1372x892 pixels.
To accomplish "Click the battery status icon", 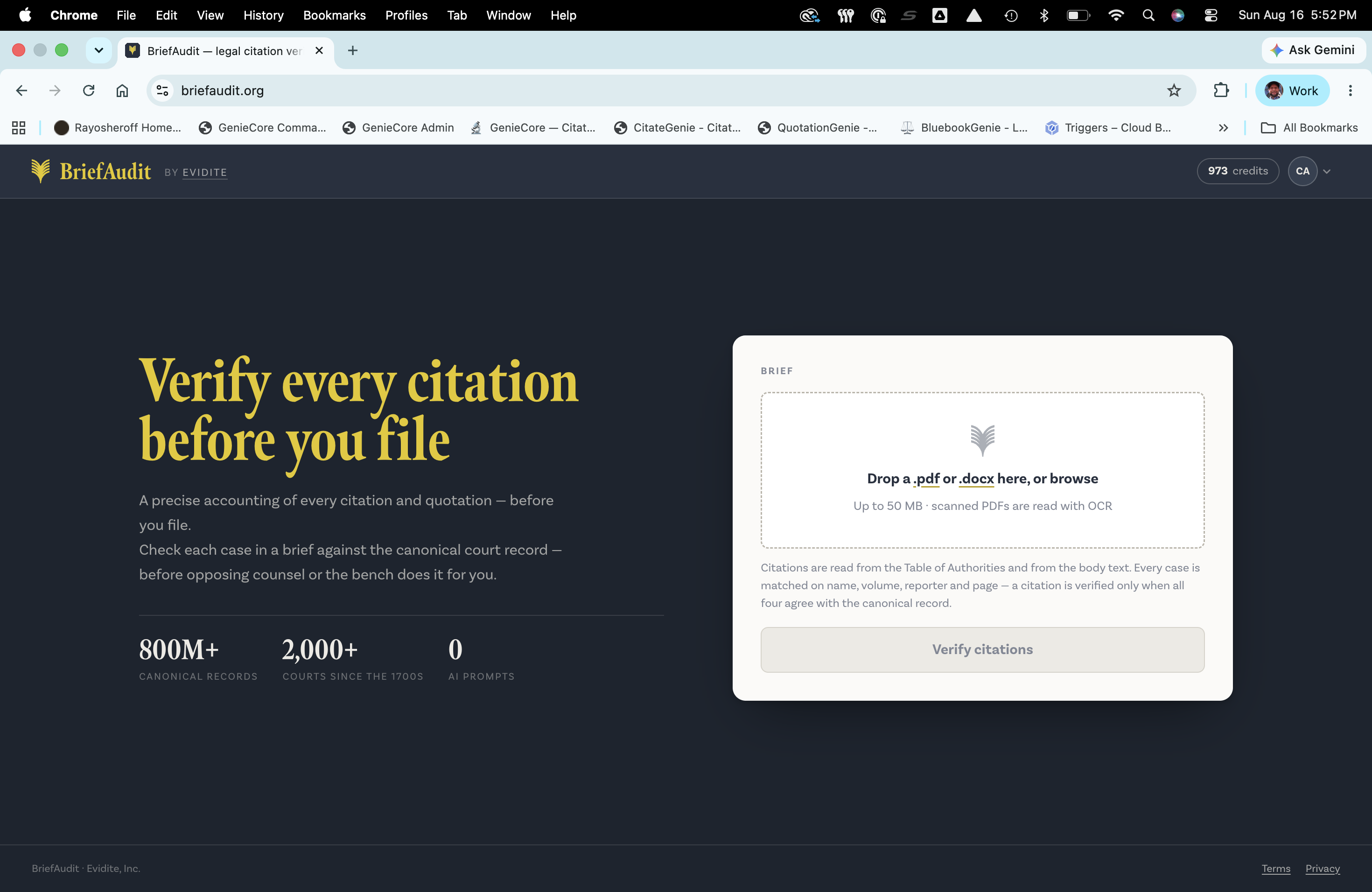I will pyautogui.click(x=1078, y=15).
